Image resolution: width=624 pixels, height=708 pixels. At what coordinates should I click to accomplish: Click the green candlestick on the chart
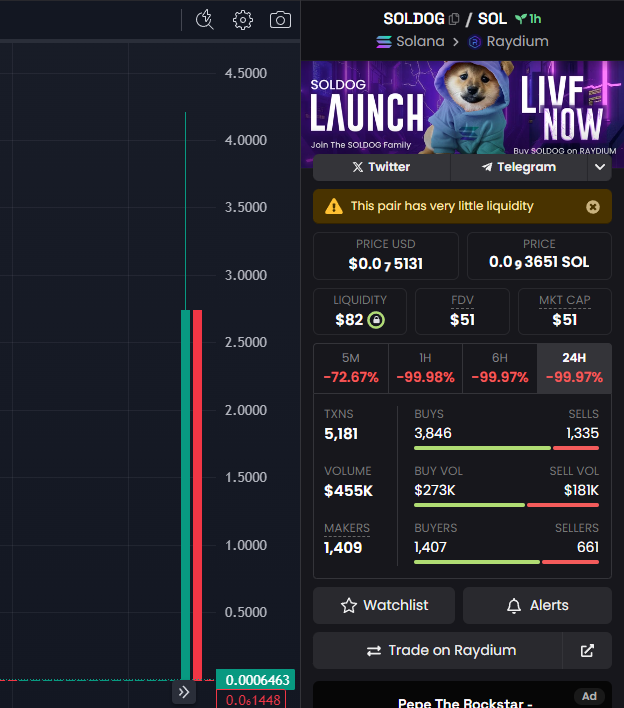pyautogui.click(x=186, y=494)
